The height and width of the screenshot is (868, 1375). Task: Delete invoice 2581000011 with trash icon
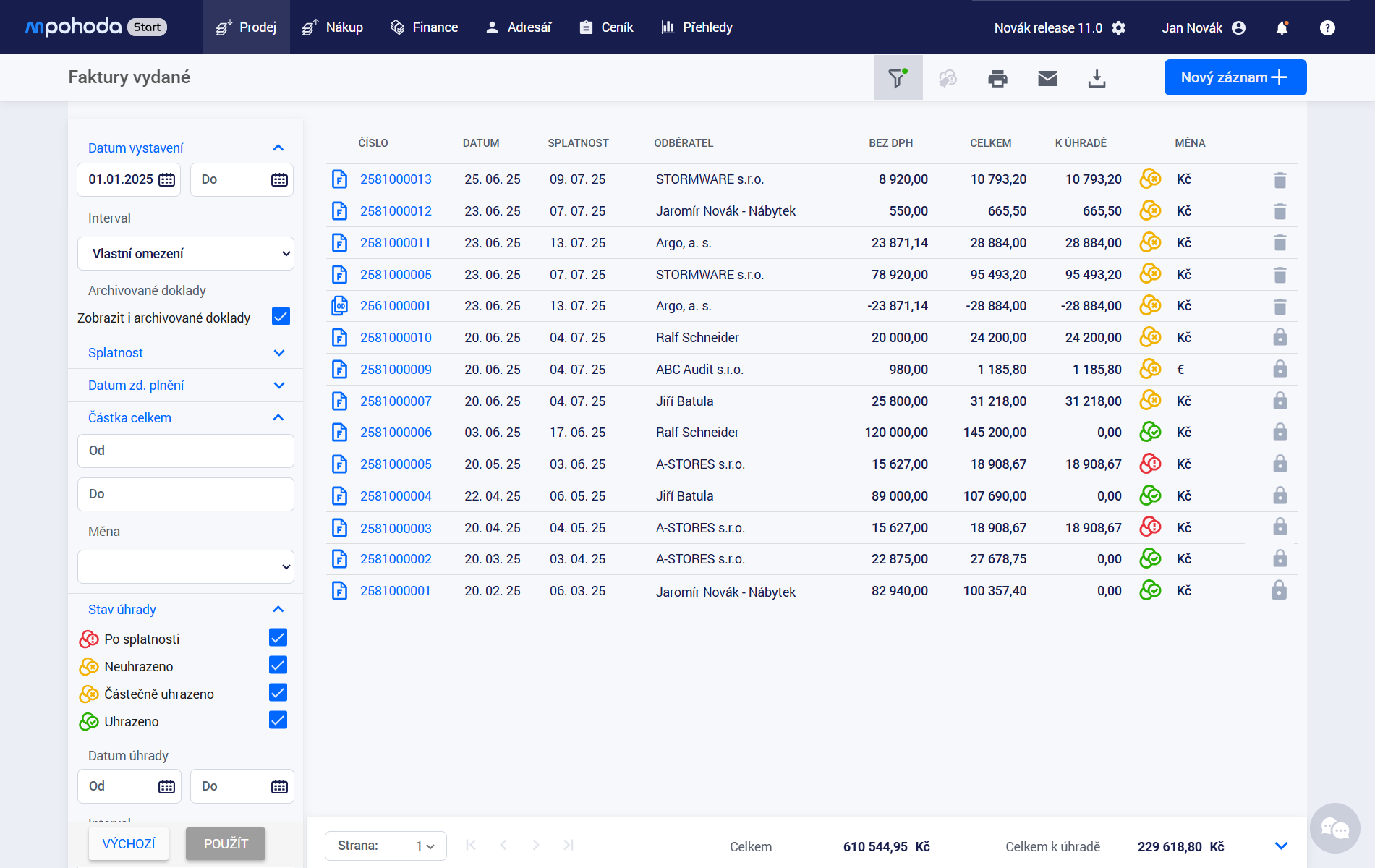coord(1280,242)
